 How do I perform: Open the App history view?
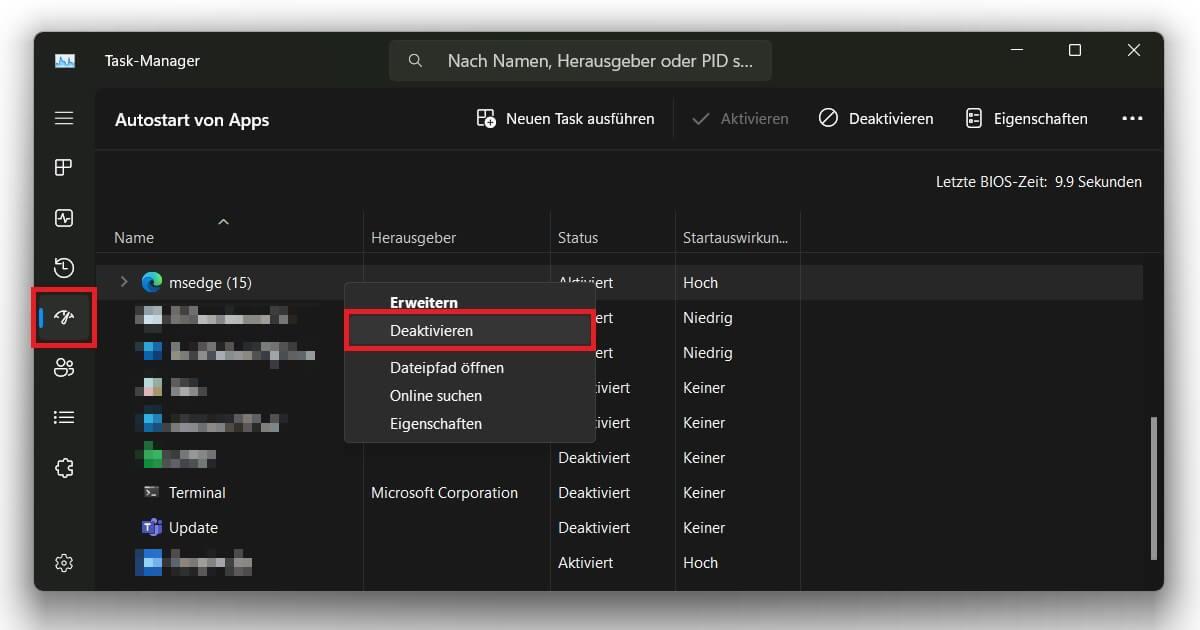pos(64,268)
